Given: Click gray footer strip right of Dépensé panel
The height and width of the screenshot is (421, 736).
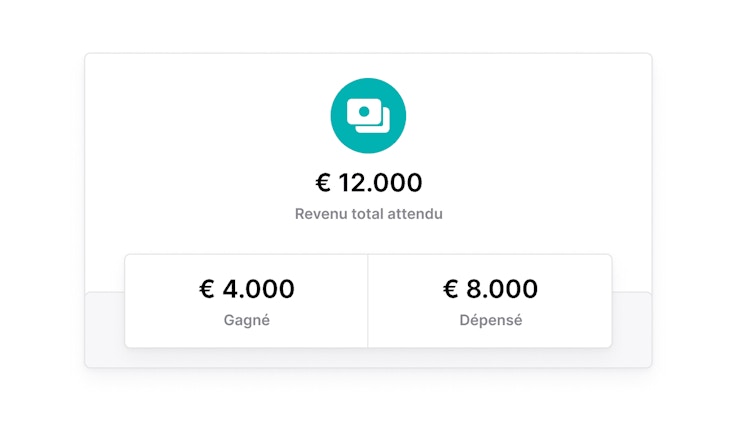Looking at the screenshot, I should (632, 330).
